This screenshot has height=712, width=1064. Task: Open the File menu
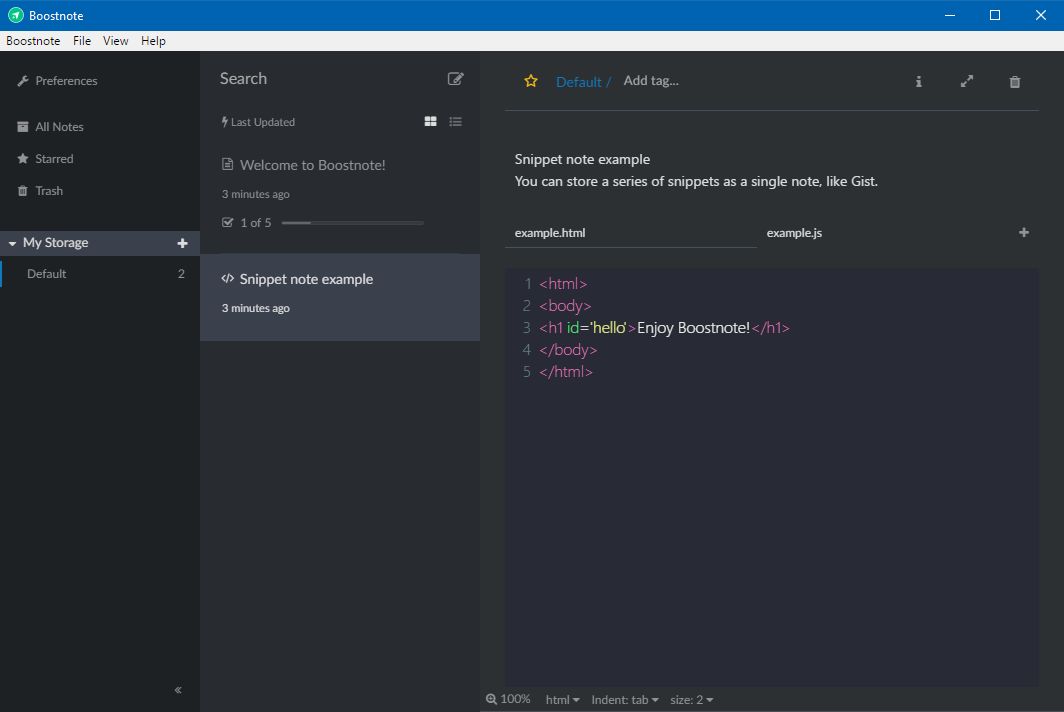[82, 41]
